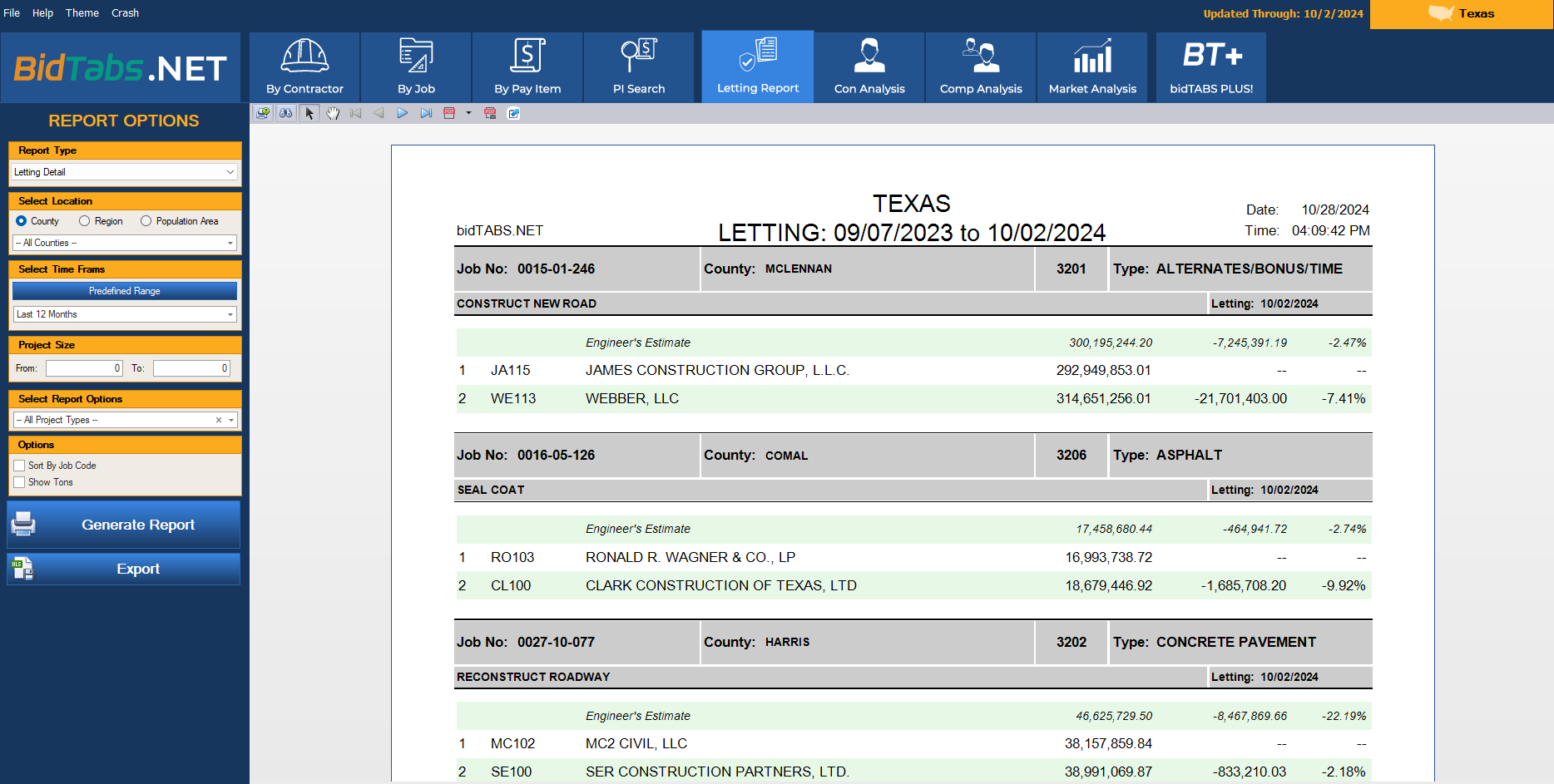Screen dimensions: 1554x784
Task: Click the Generate Report button
Action: pyautogui.click(x=124, y=525)
